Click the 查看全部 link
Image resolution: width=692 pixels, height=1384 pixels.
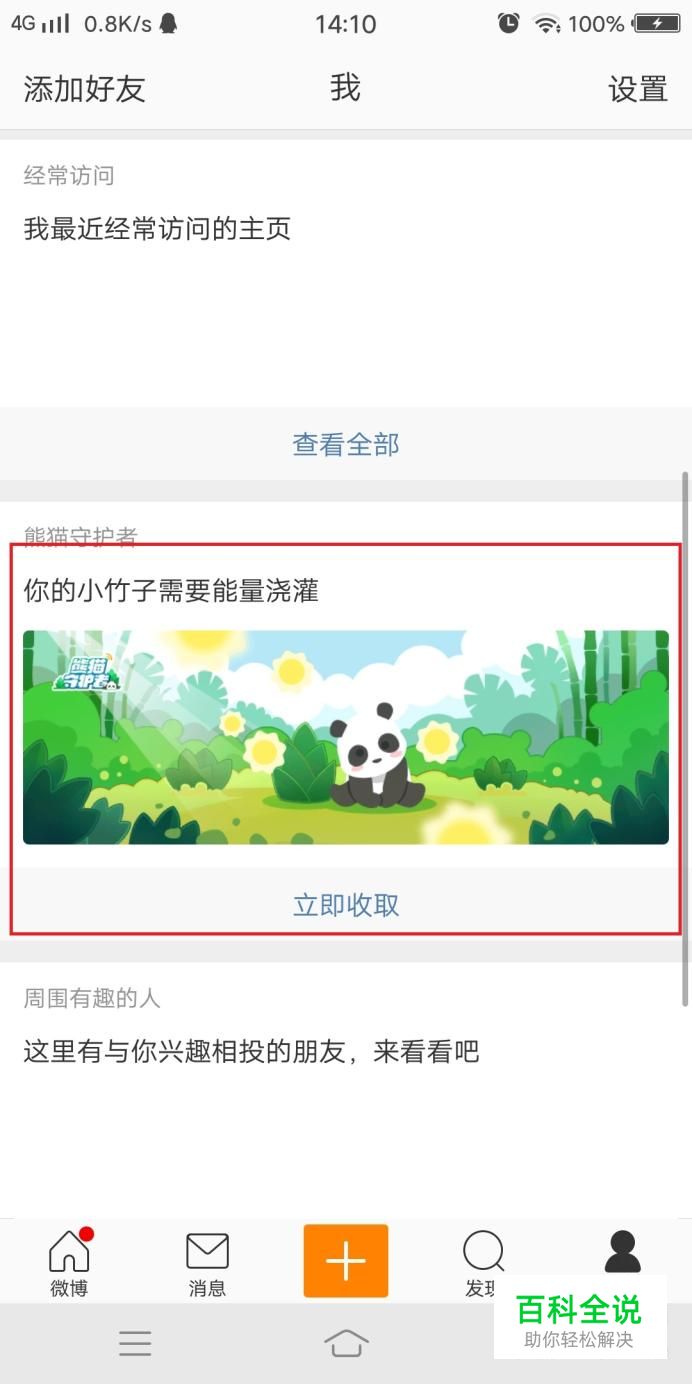click(x=346, y=444)
